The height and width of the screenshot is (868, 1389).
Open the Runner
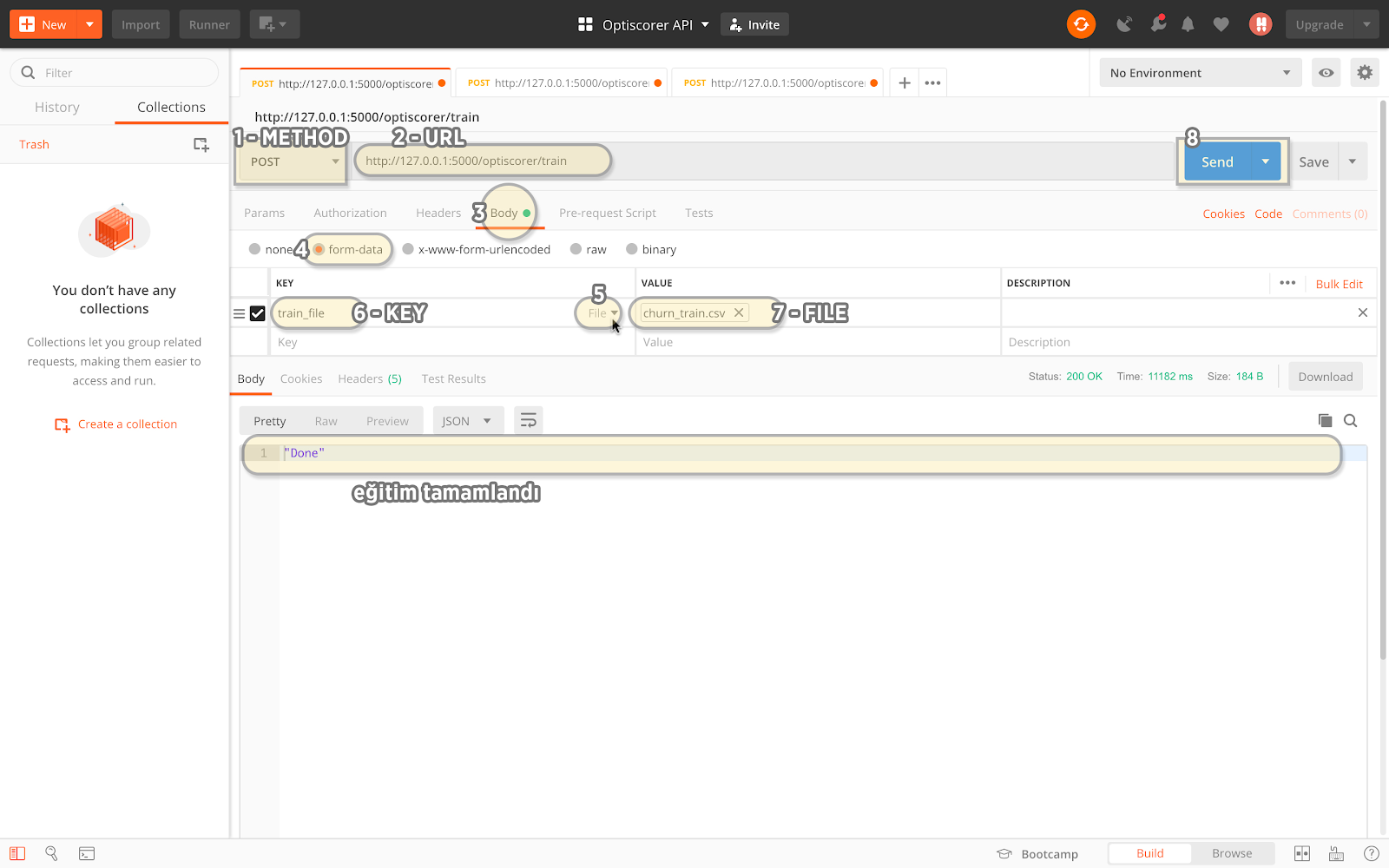pos(209,24)
